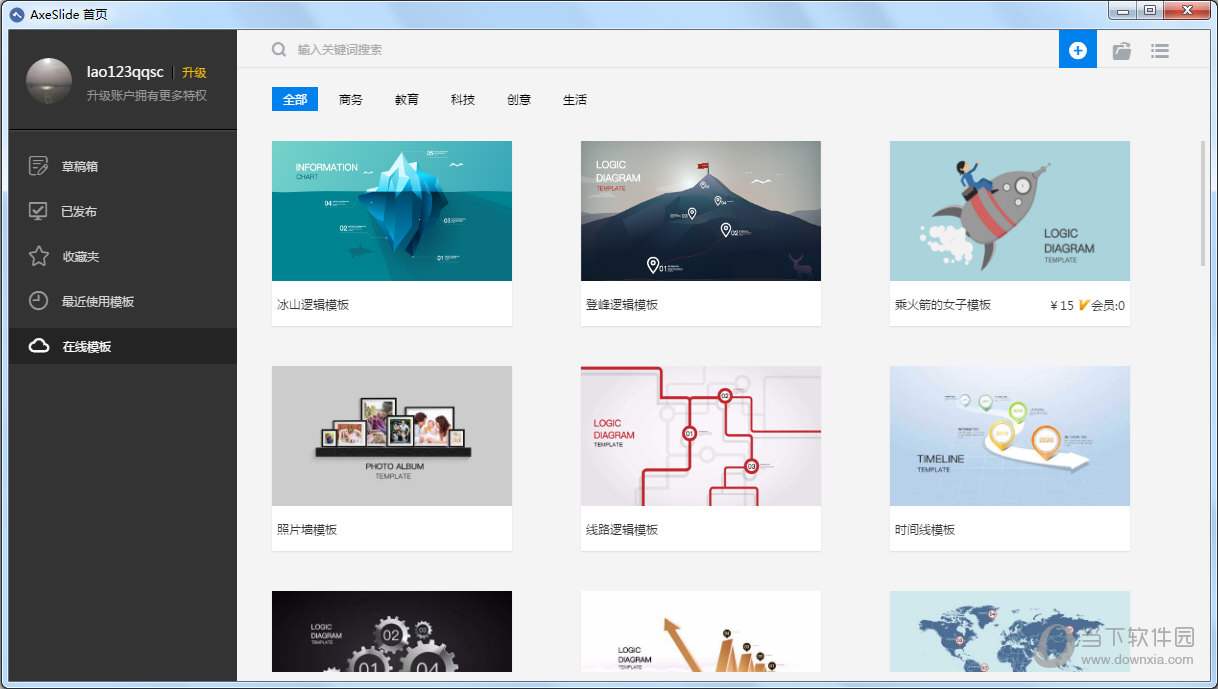This screenshot has height=689, width=1218.
Task: Click the ¥15 price label
Action: pos(1062,305)
